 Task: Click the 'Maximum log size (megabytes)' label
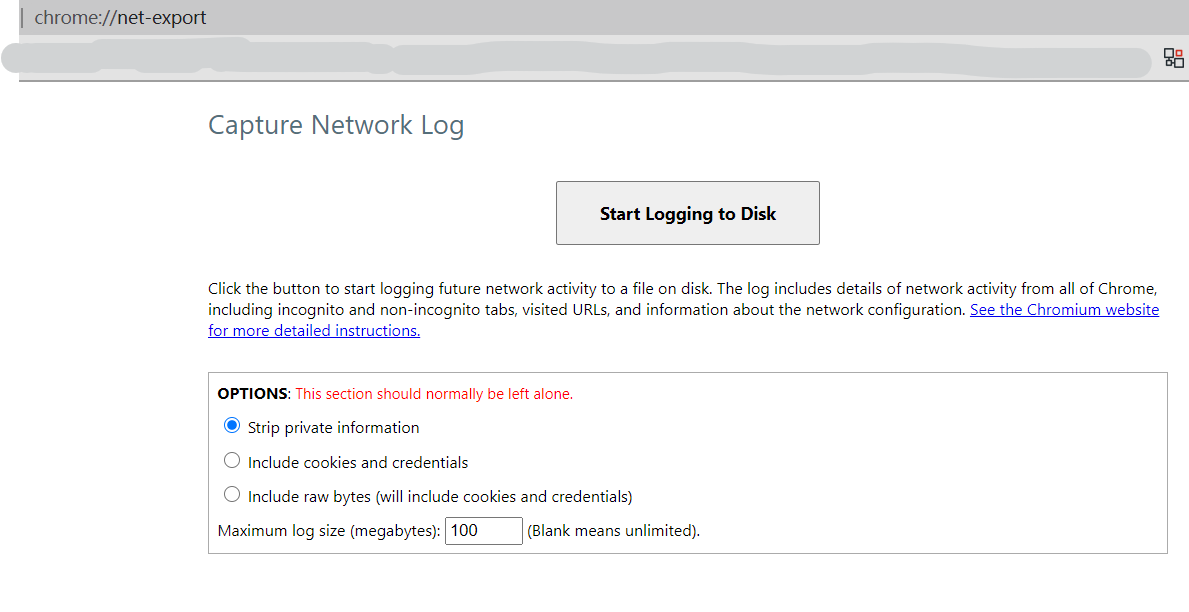pos(329,531)
